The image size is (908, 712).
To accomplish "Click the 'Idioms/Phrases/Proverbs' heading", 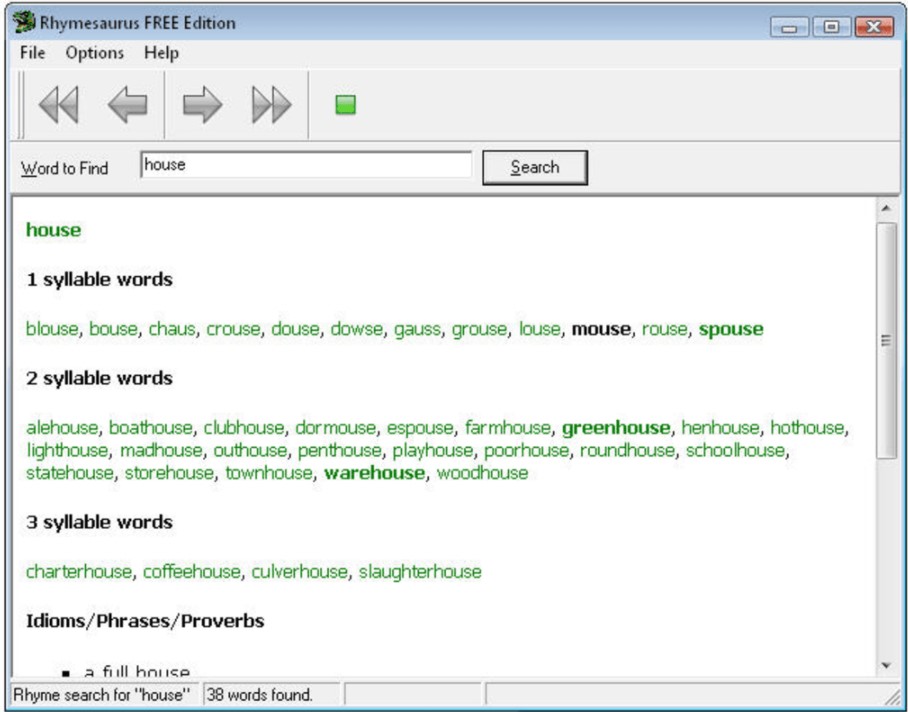I will [145, 622].
